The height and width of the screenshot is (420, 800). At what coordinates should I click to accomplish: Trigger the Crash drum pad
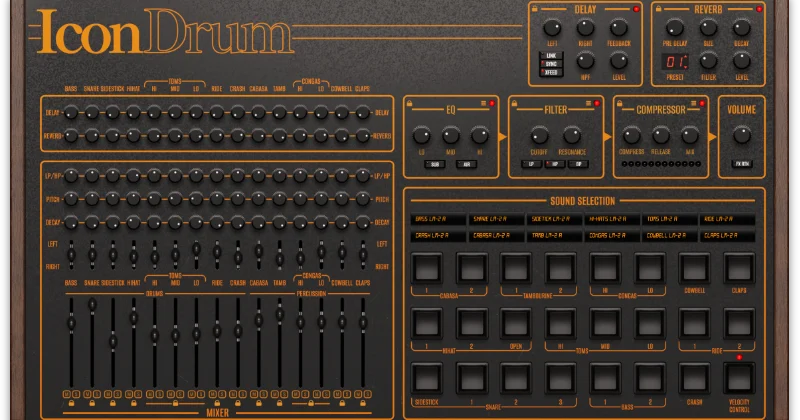[x=694, y=379]
